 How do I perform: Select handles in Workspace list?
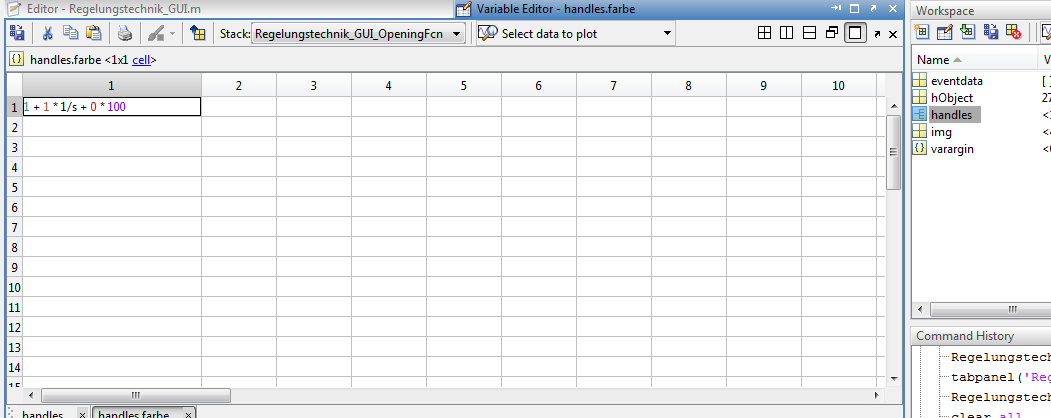pyautogui.click(x=950, y=115)
